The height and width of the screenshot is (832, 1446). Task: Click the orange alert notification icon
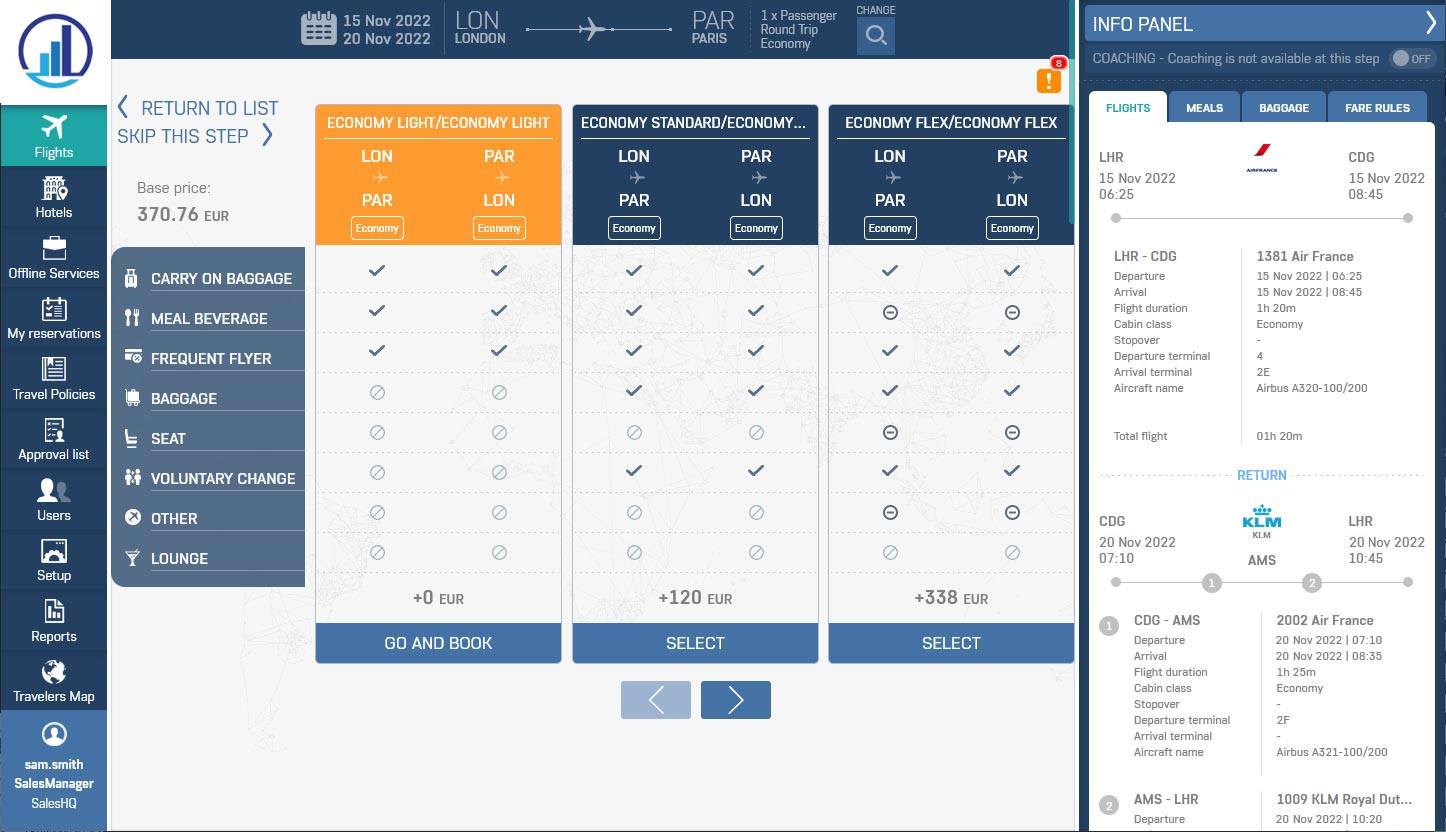[x=1048, y=81]
